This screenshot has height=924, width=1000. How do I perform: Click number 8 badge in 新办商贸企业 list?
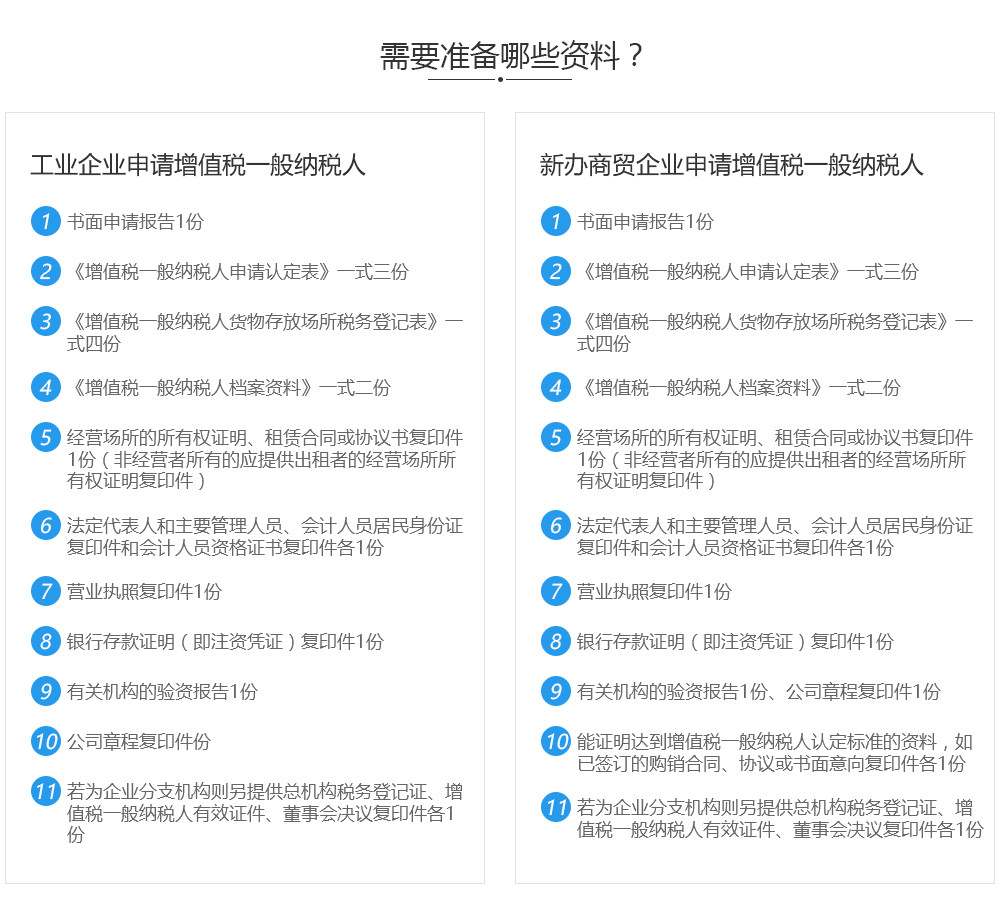click(x=555, y=641)
